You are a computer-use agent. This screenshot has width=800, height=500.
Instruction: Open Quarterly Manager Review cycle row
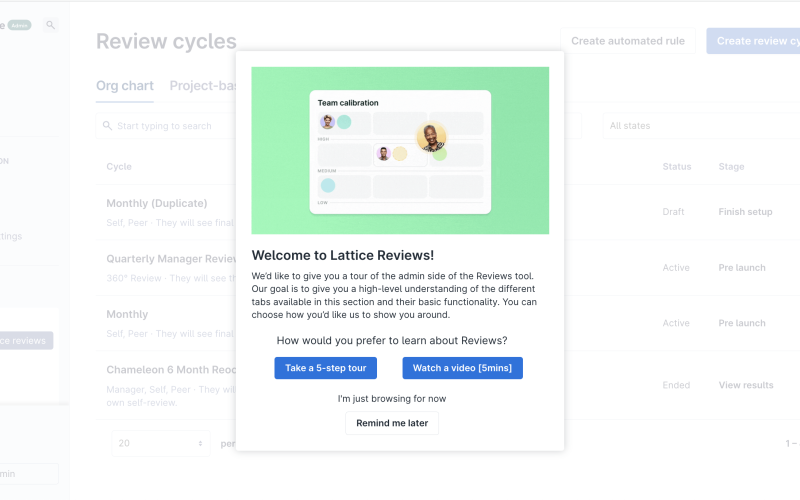pyautogui.click(x=171, y=259)
